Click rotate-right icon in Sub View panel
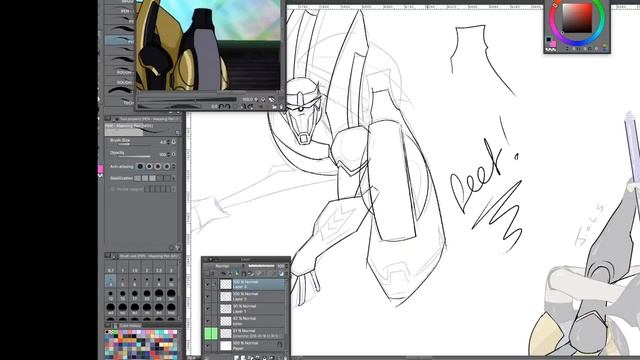 coord(228,106)
